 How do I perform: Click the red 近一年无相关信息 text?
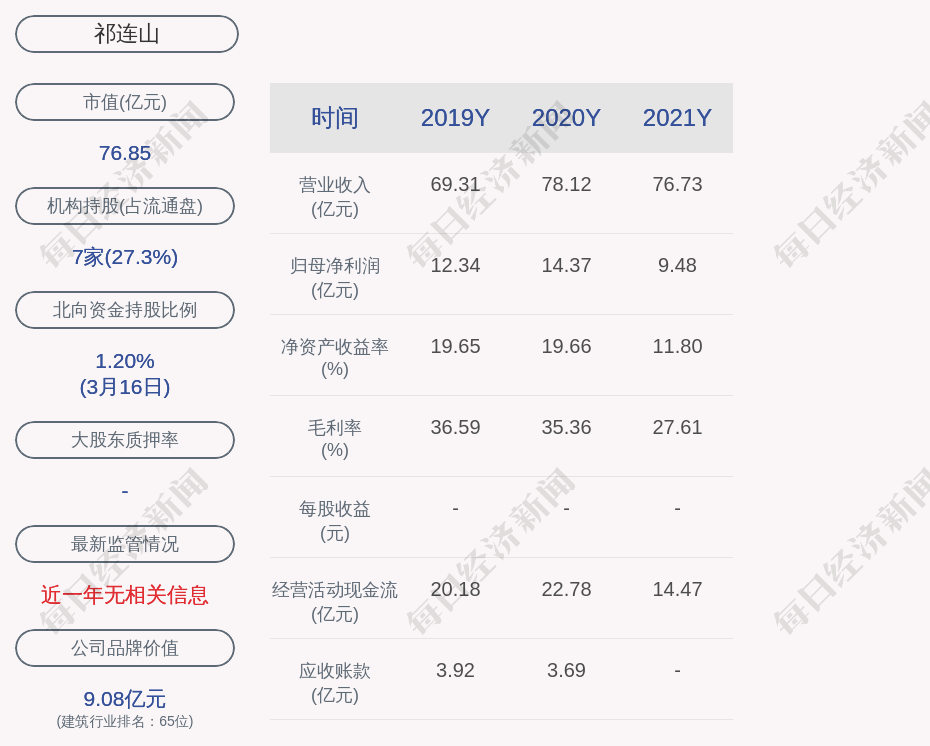pyautogui.click(x=125, y=595)
